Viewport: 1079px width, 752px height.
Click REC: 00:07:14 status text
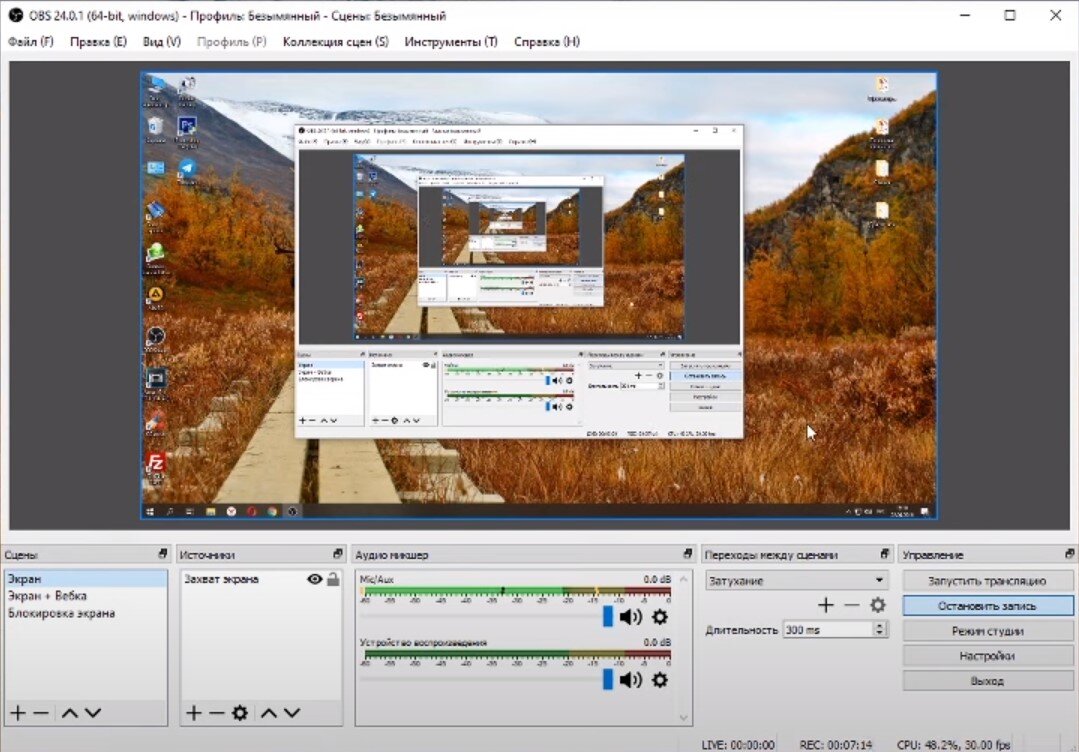[x=835, y=744]
